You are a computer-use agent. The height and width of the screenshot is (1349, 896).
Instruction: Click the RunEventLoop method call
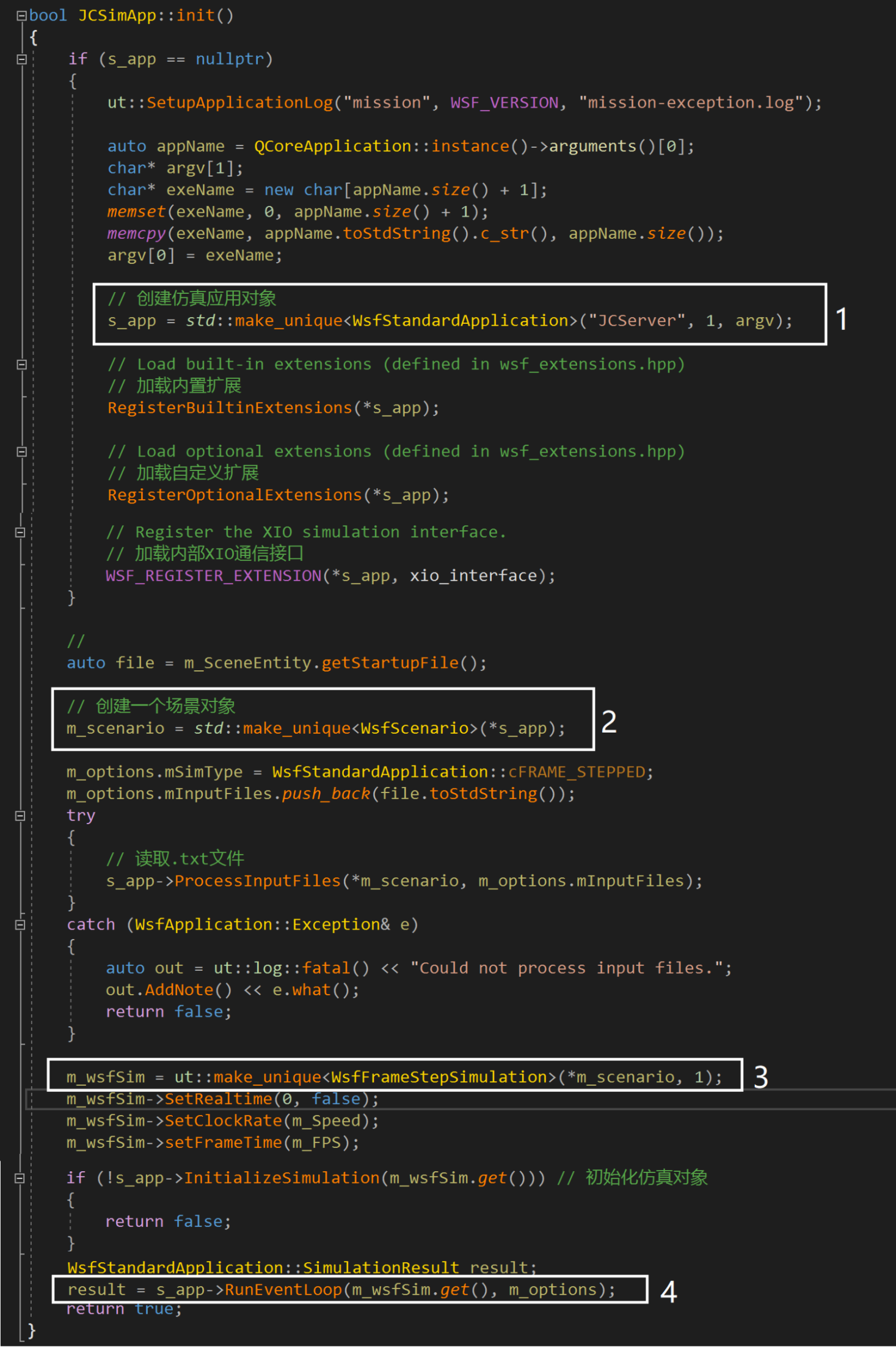point(283,1290)
